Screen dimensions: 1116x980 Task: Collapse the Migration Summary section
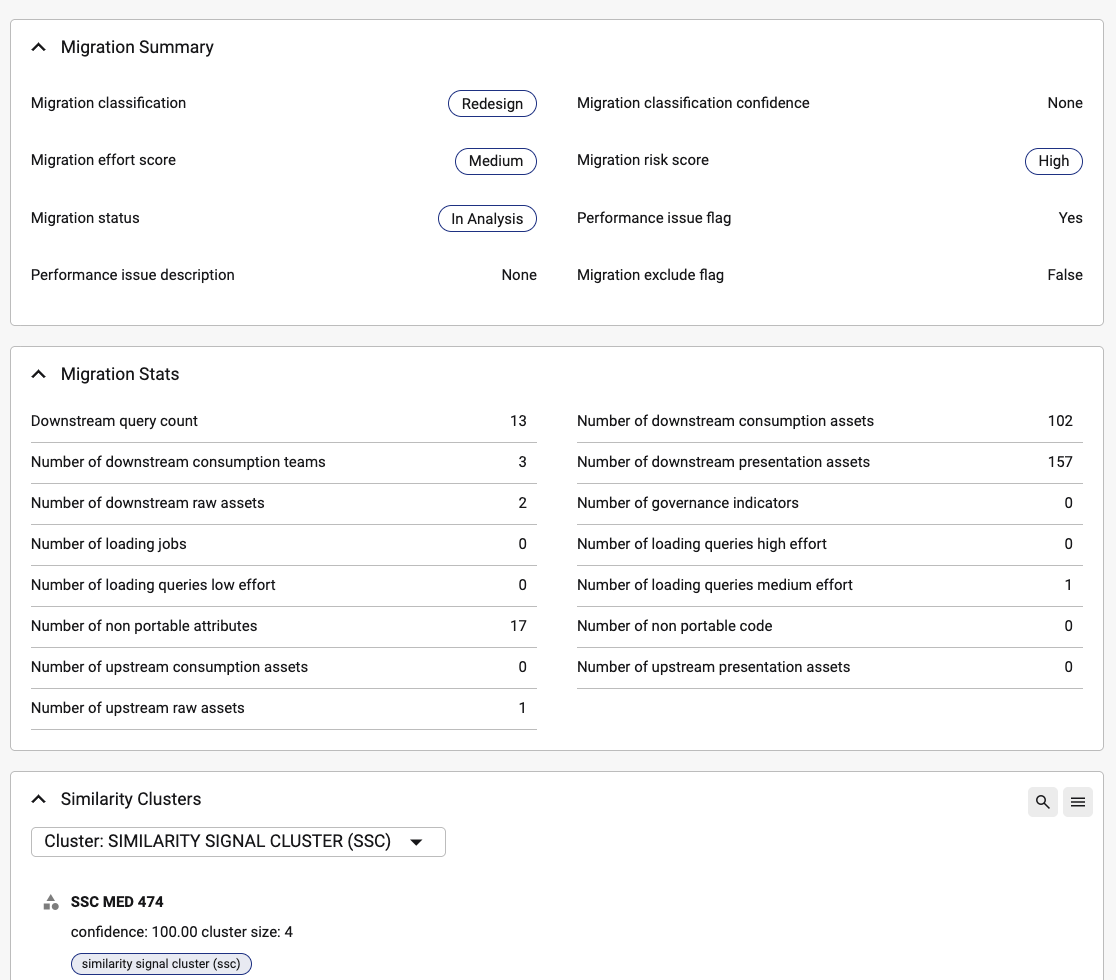pos(39,47)
